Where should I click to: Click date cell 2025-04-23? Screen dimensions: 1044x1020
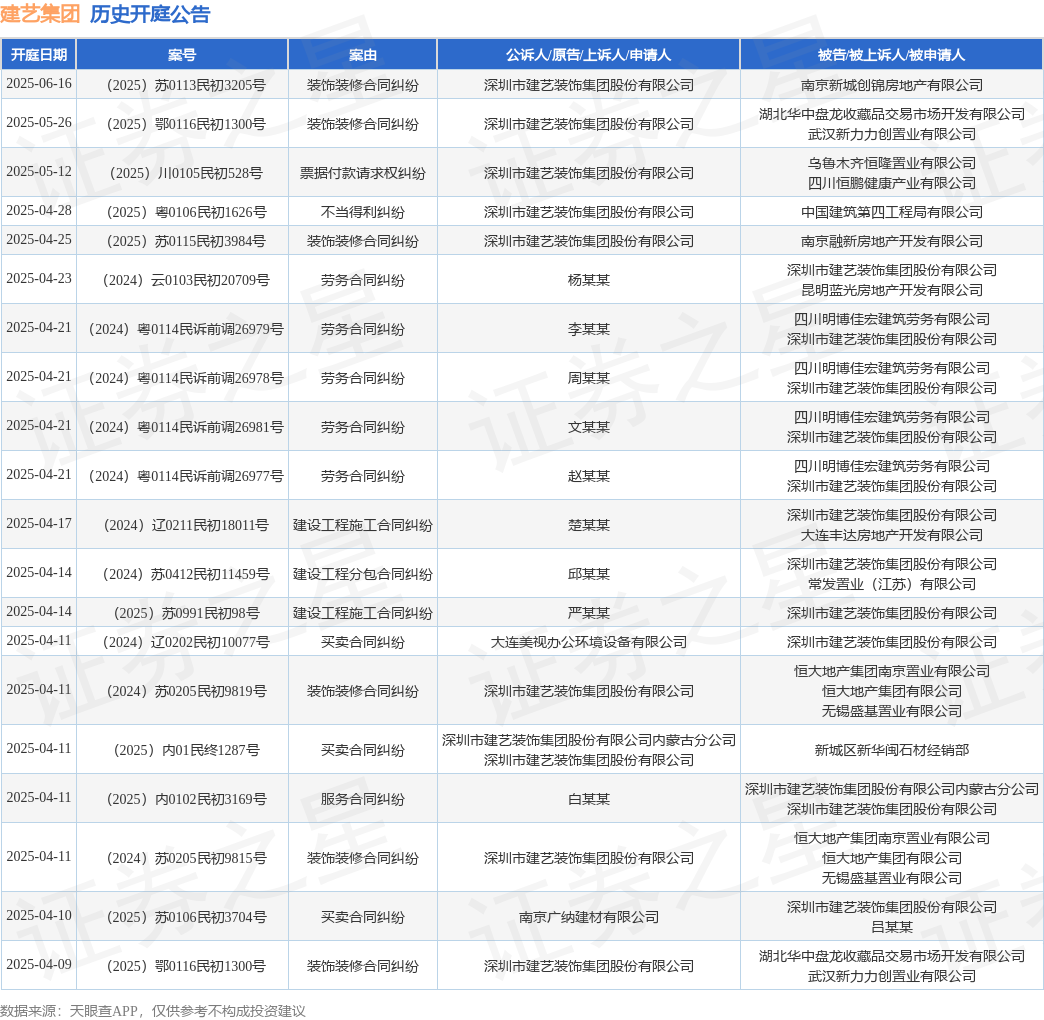(x=39, y=279)
